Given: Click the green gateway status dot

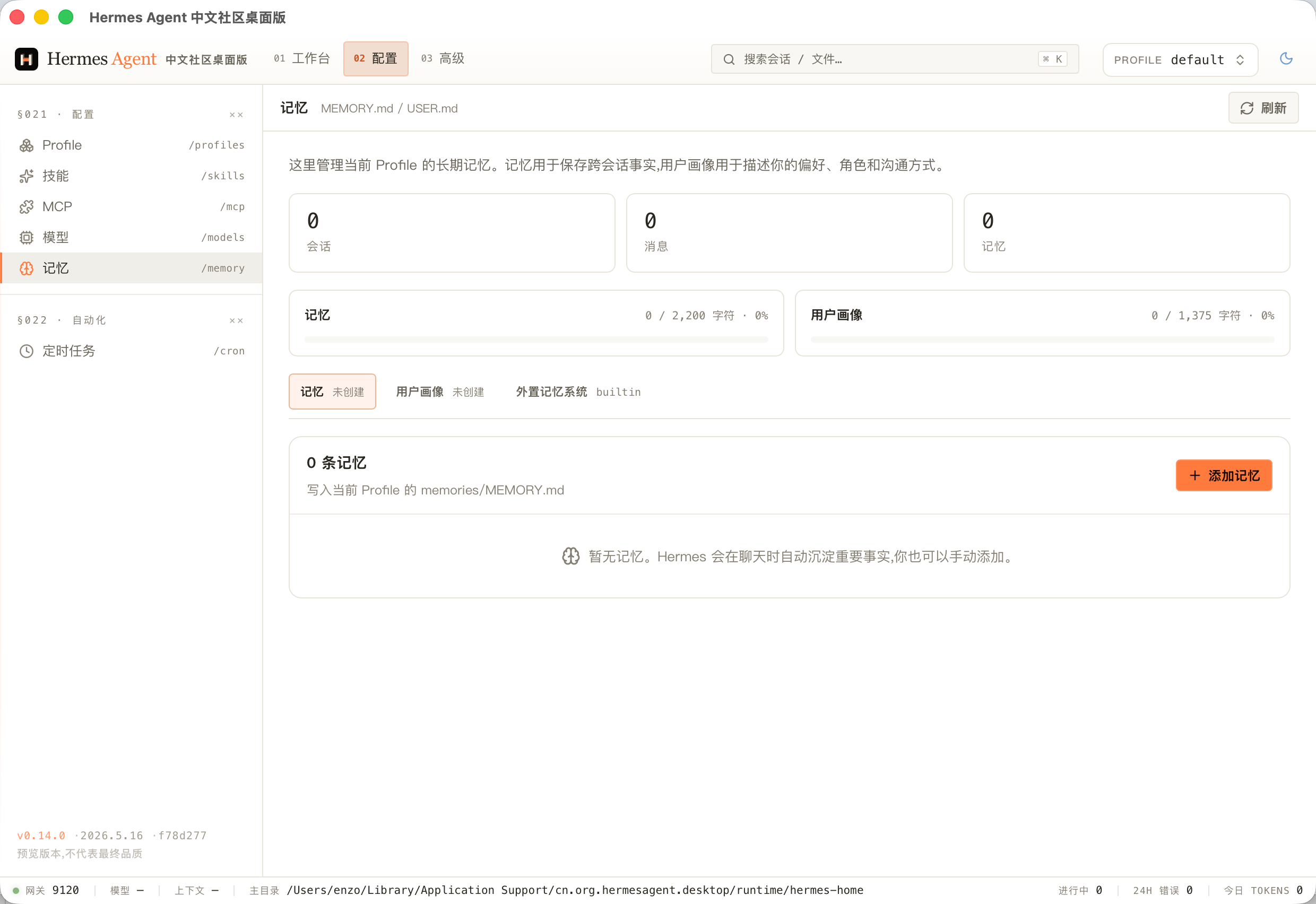Looking at the screenshot, I should (16, 890).
